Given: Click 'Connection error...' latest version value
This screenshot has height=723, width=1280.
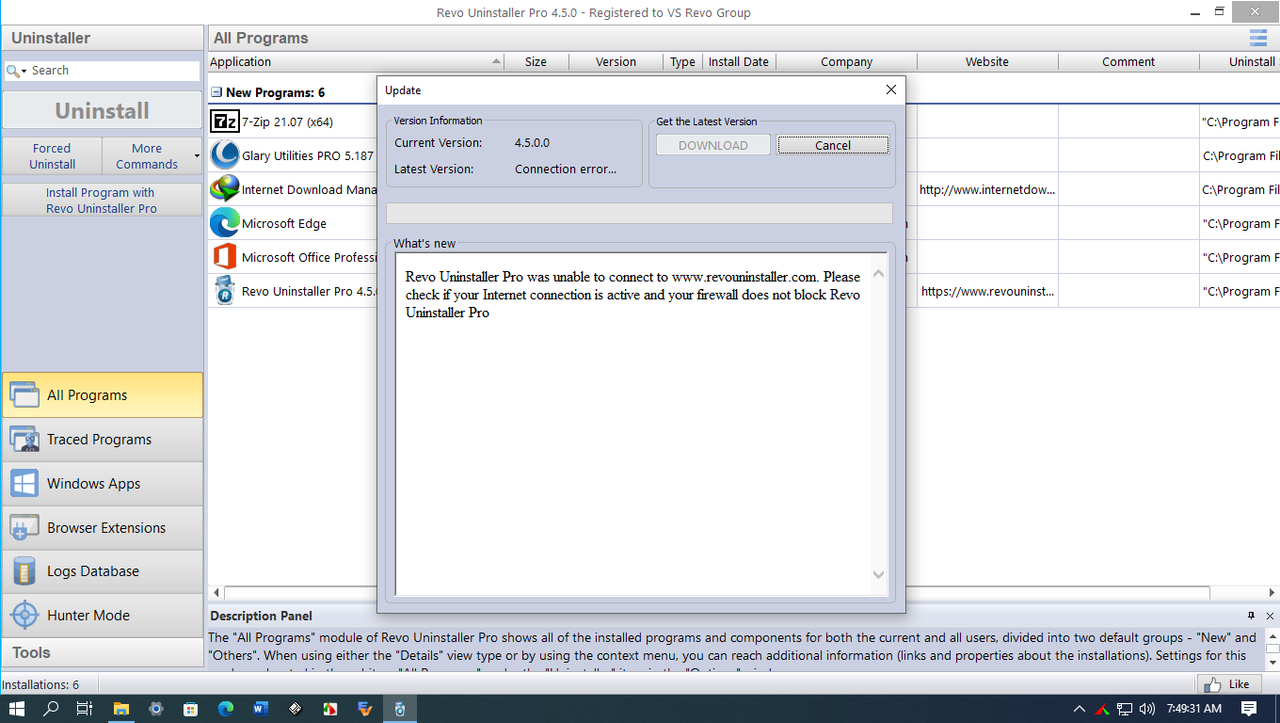Looking at the screenshot, I should 566,169.
